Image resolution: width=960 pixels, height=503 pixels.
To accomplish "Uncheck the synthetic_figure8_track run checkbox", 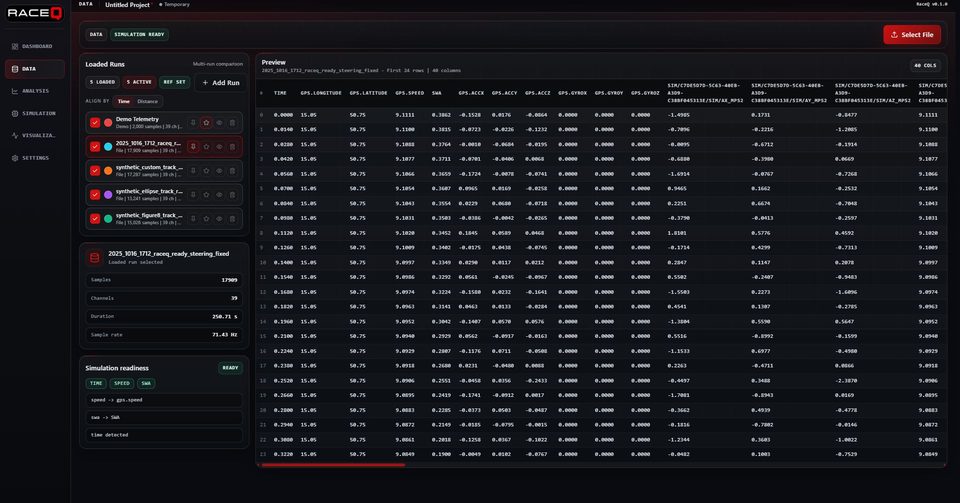I will pyautogui.click(x=95, y=218).
